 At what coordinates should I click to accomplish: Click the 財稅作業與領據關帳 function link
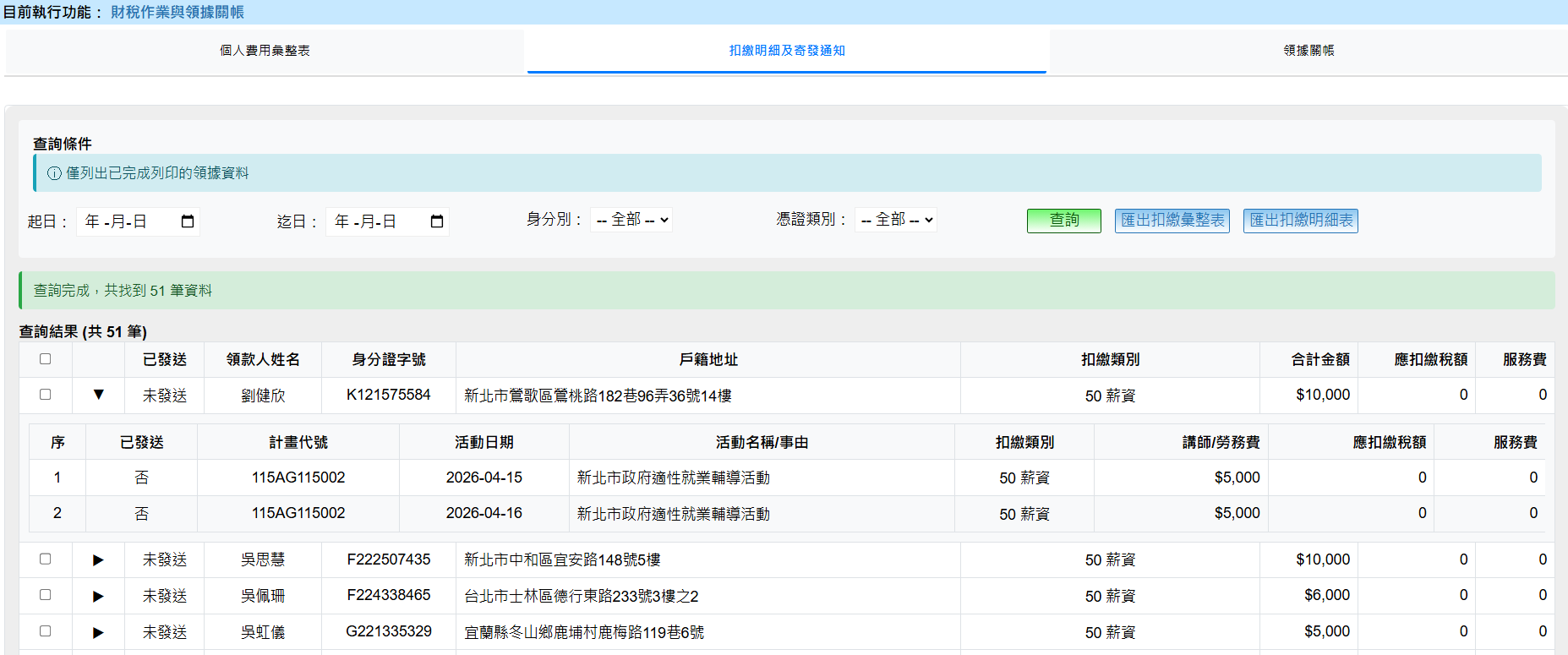coord(178,12)
